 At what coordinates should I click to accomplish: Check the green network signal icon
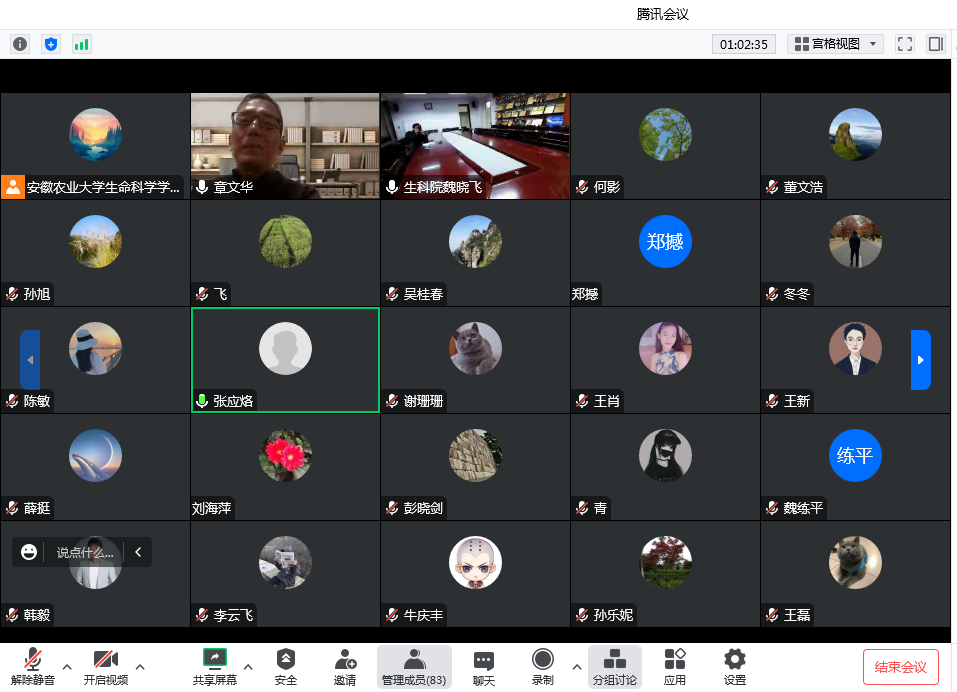81,44
